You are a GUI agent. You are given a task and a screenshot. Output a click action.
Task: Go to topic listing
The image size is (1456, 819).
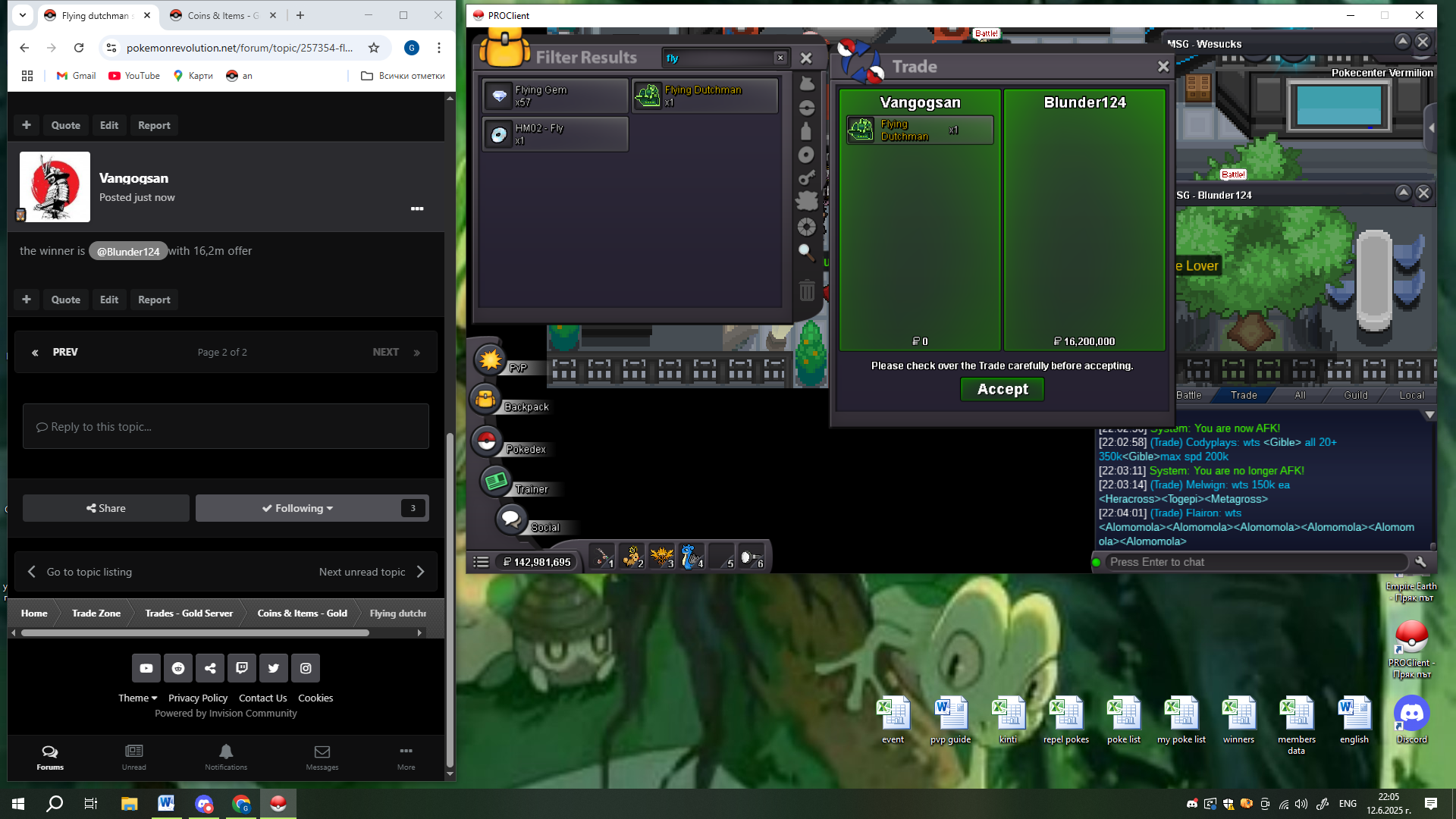(x=80, y=572)
